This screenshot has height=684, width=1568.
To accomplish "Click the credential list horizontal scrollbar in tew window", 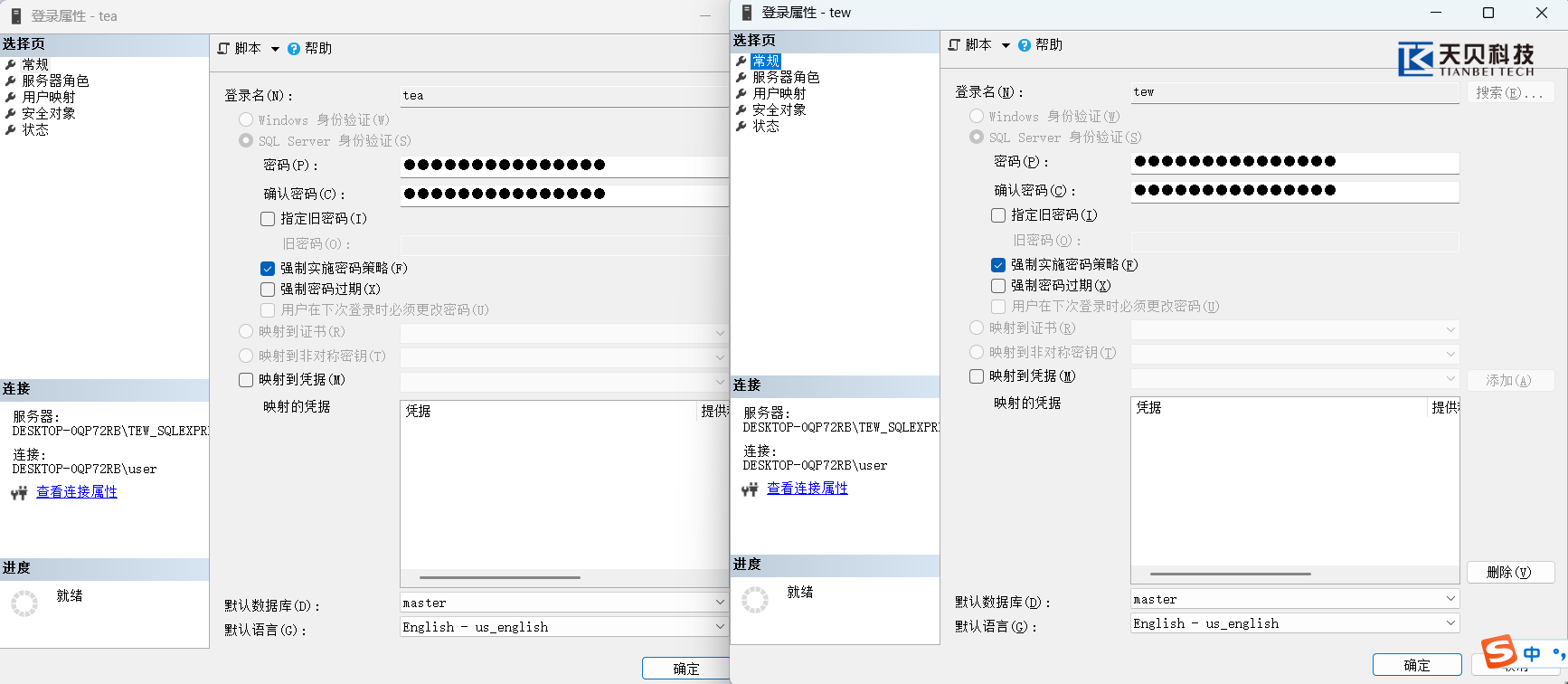I will coord(1230,574).
